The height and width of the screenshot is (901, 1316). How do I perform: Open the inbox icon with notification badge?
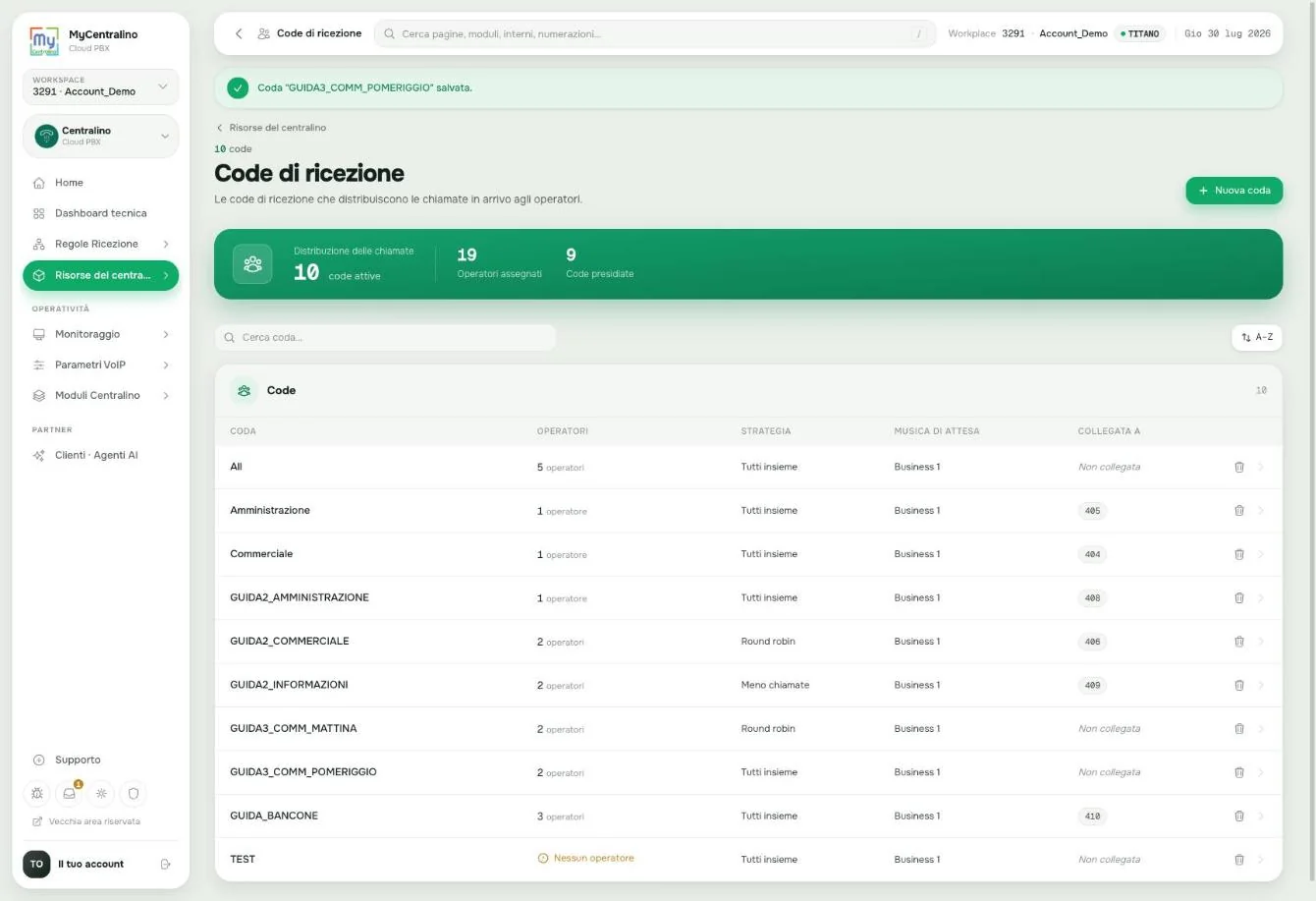point(70,793)
